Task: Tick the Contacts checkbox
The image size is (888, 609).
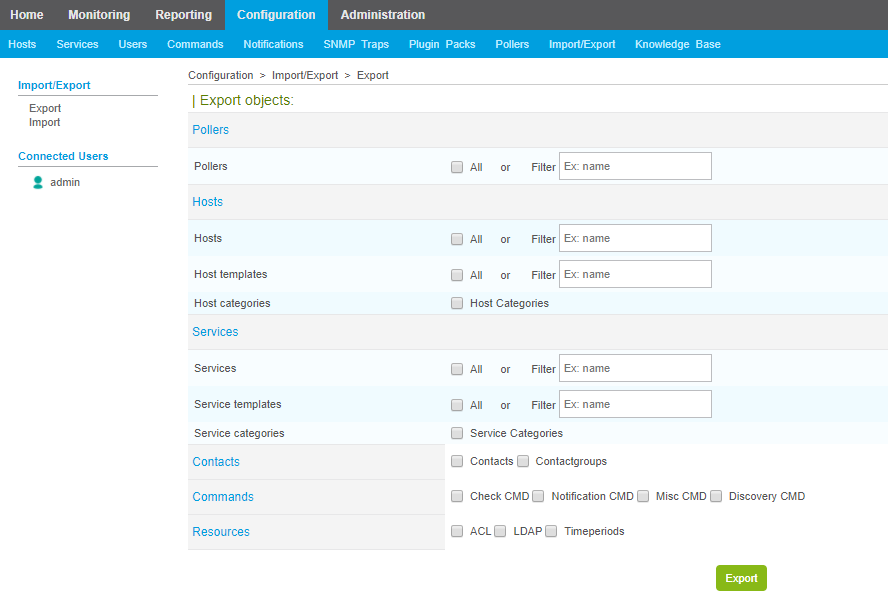Action: tap(456, 461)
